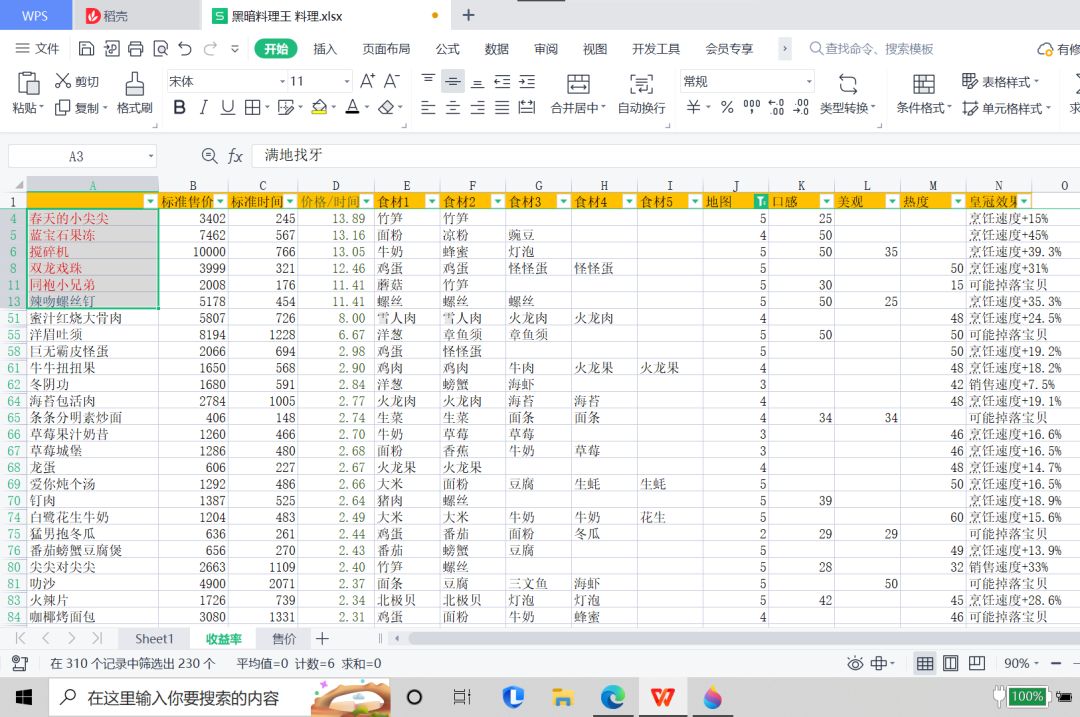Open the 文件 file menu
Viewport: 1080px width, 717px height.
[x=37, y=49]
